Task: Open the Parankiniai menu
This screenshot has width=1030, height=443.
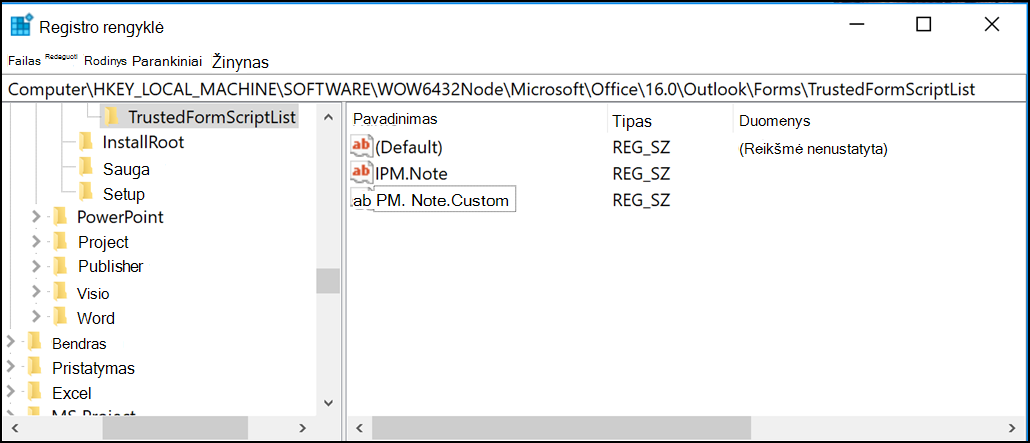Action: tap(168, 61)
